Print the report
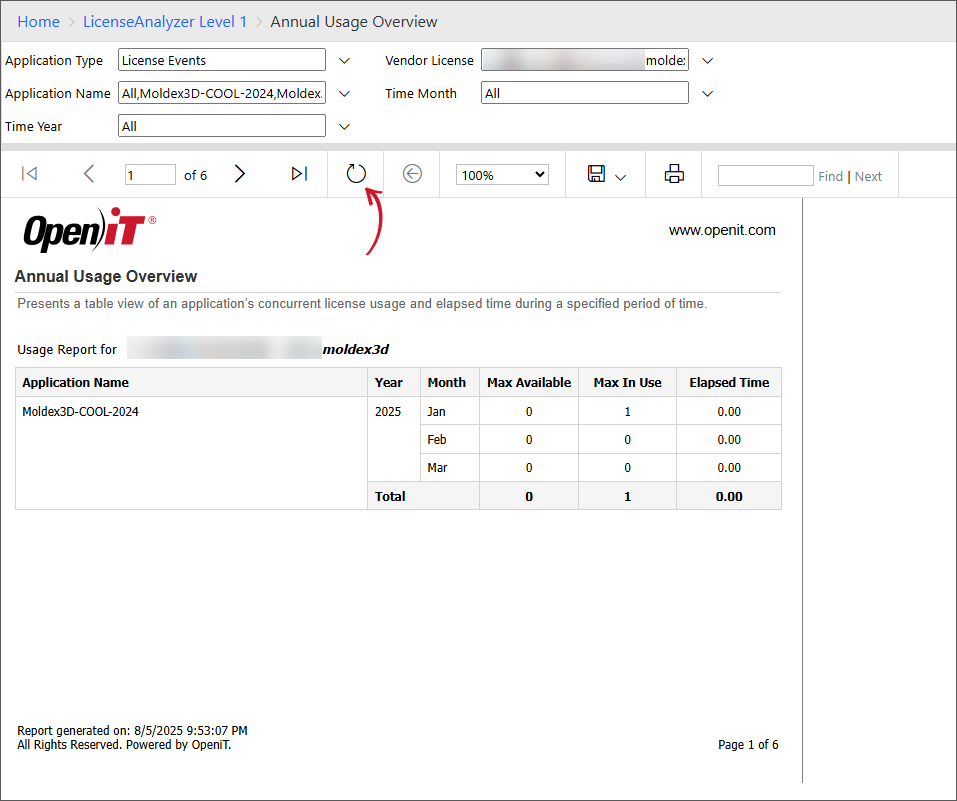 click(674, 174)
